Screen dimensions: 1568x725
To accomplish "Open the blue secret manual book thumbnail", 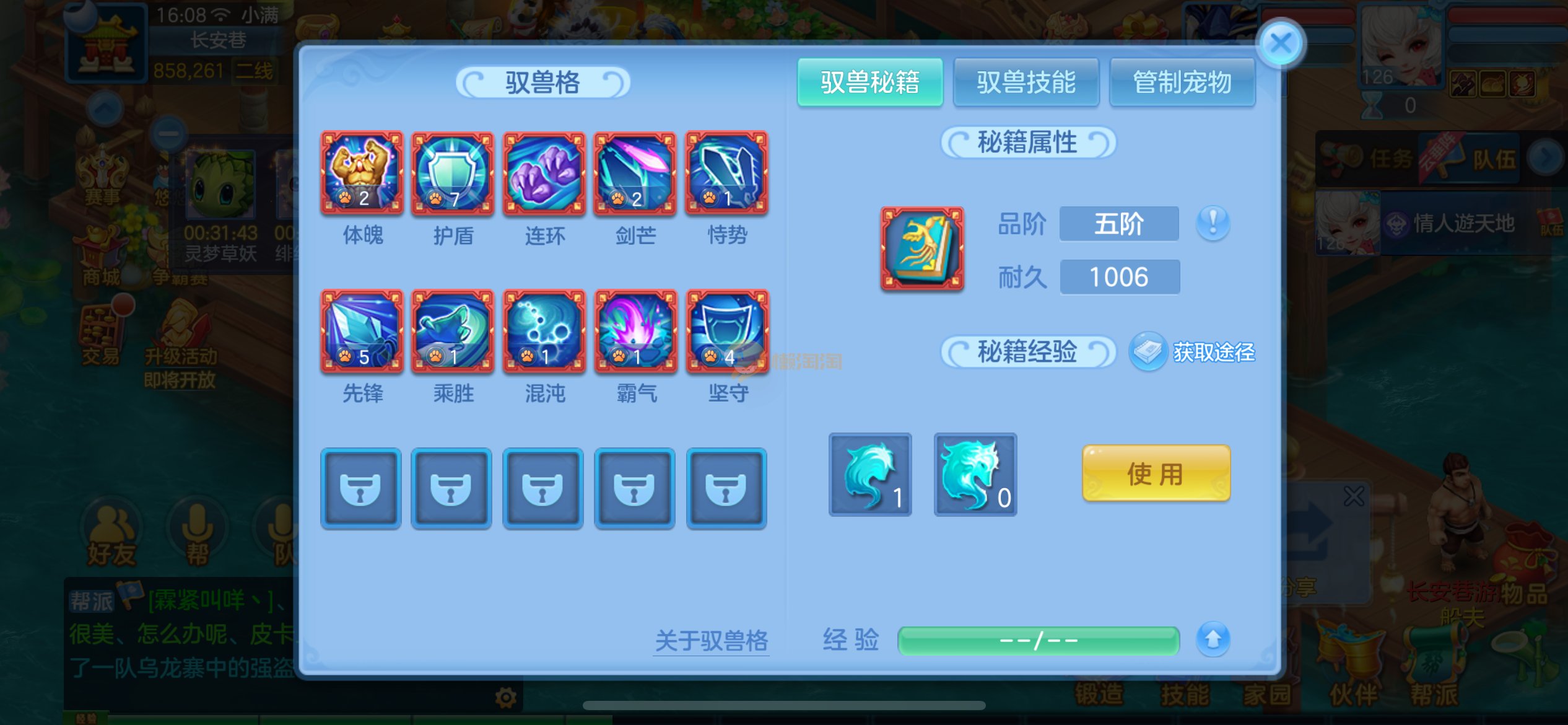I will [922, 249].
